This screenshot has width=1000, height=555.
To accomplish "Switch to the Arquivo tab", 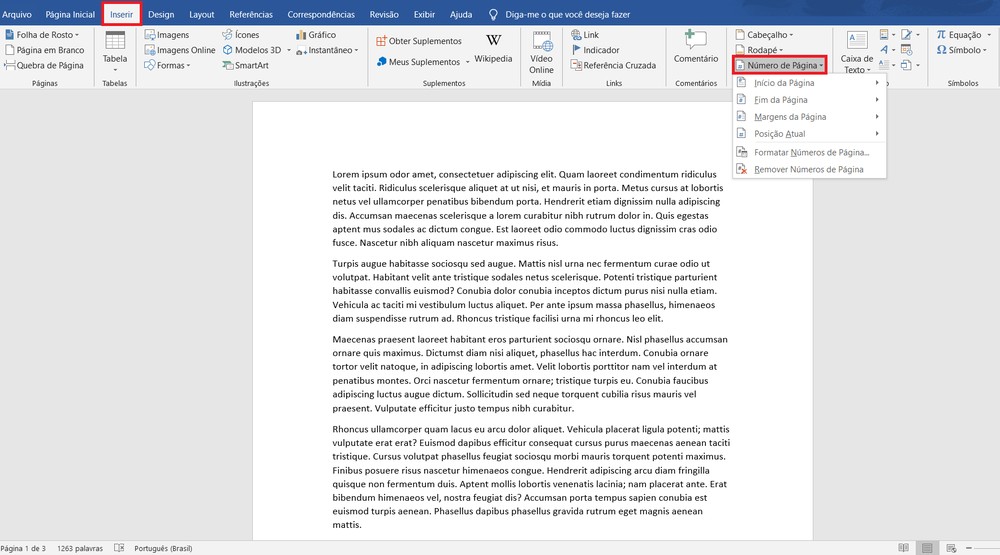I will pos(17,14).
